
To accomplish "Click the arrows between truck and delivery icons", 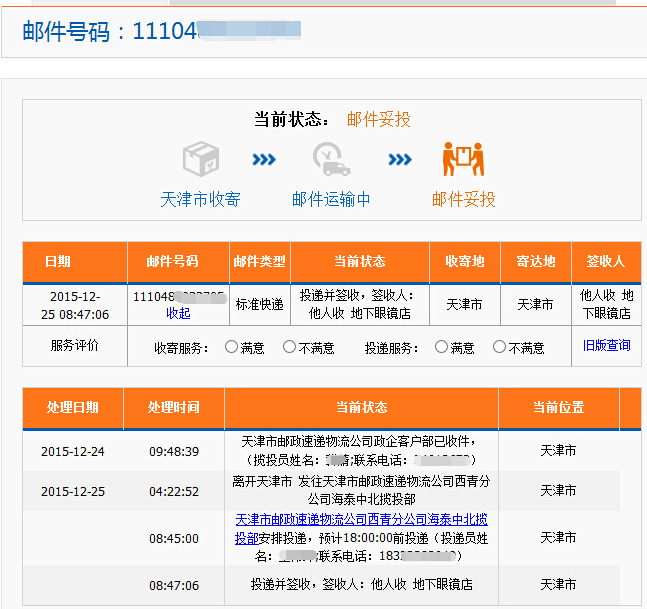I will click(x=400, y=160).
